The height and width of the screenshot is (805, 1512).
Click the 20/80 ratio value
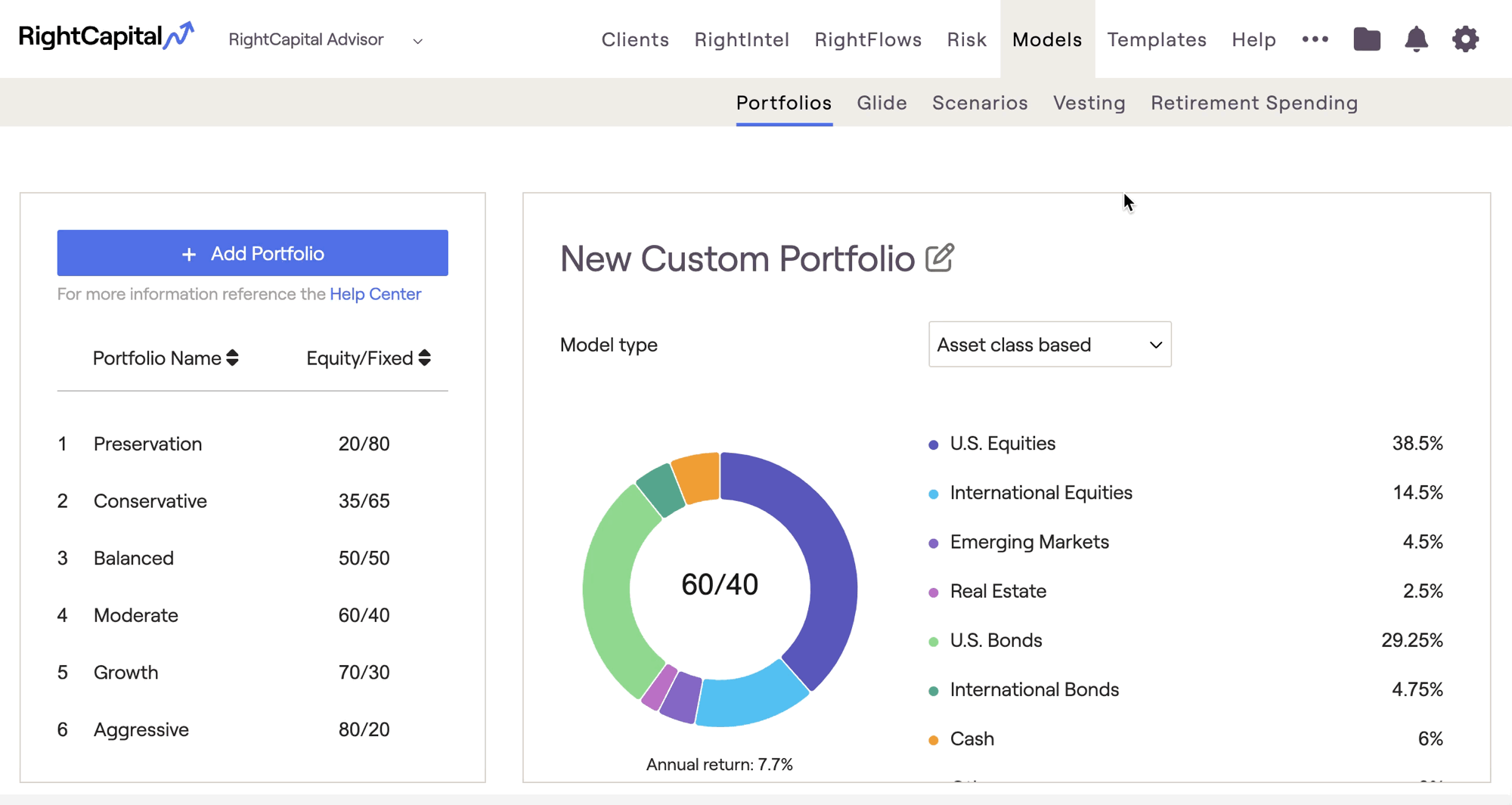click(x=364, y=444)
